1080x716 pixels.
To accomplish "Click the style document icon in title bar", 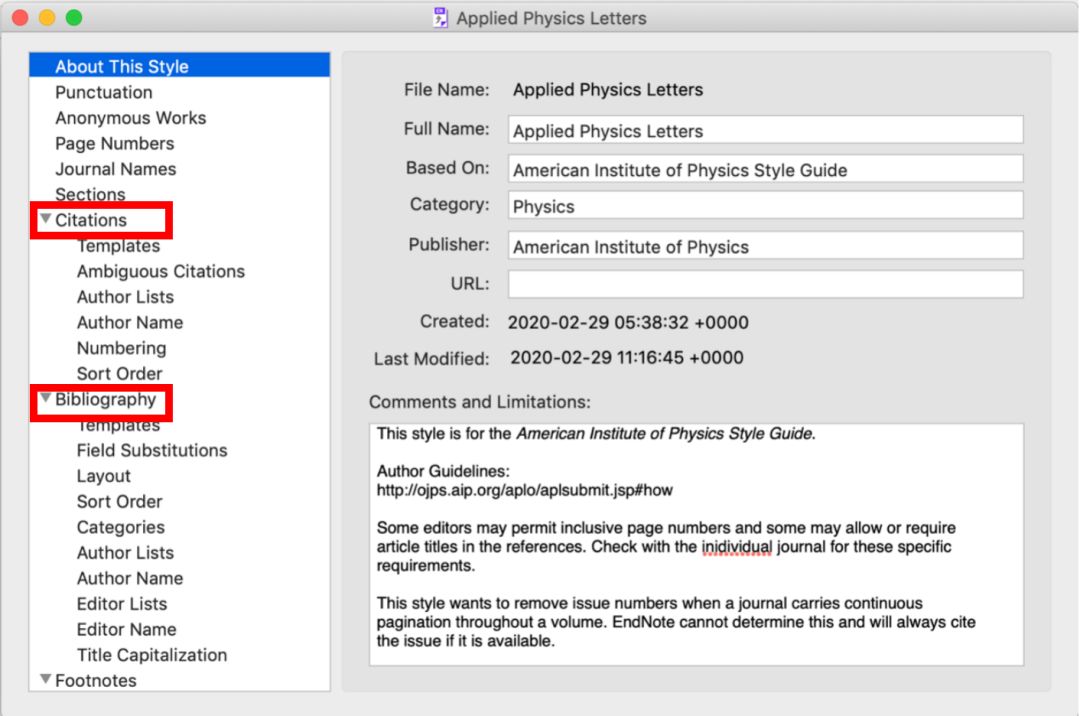I will pyautogui.click(x=440, y=18).
